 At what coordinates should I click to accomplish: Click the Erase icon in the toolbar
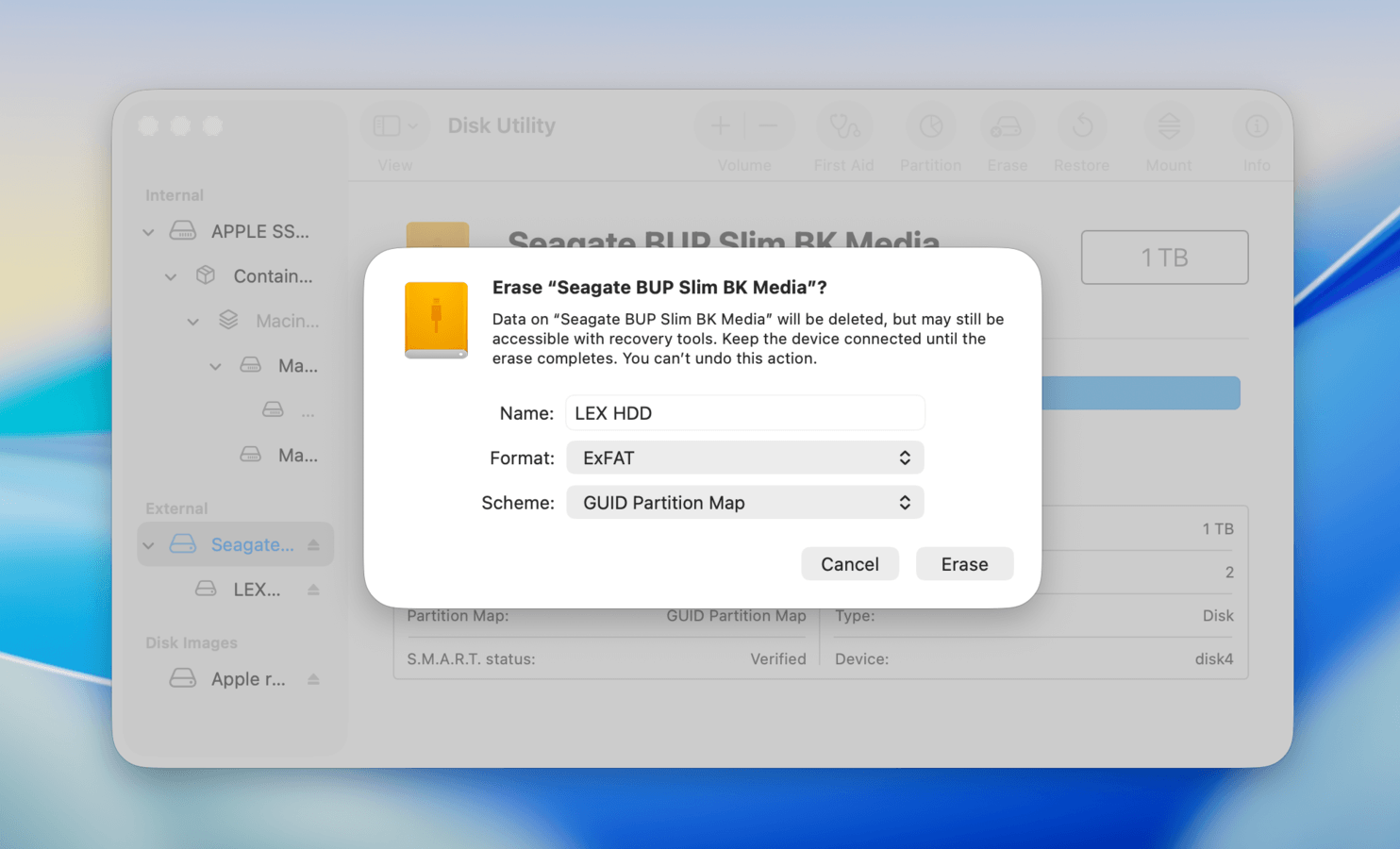(x=1007, y=125)
